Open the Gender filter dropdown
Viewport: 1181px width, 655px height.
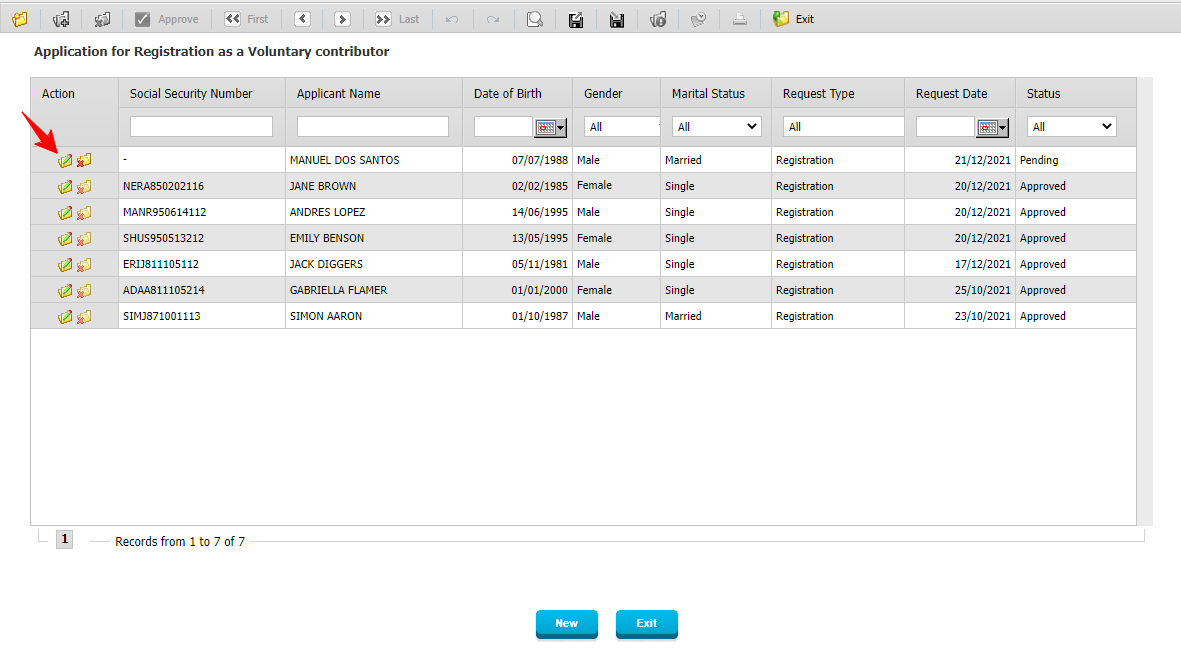point(622,126)
